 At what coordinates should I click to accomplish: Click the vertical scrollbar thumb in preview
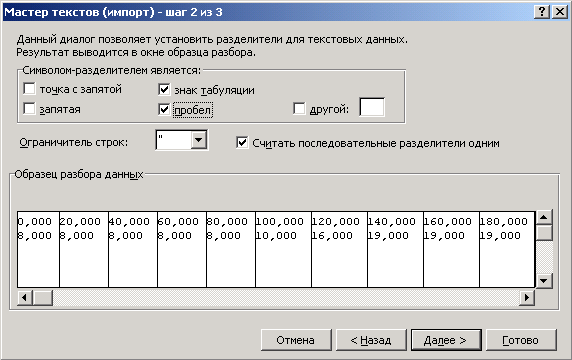[x=544, y=233]
